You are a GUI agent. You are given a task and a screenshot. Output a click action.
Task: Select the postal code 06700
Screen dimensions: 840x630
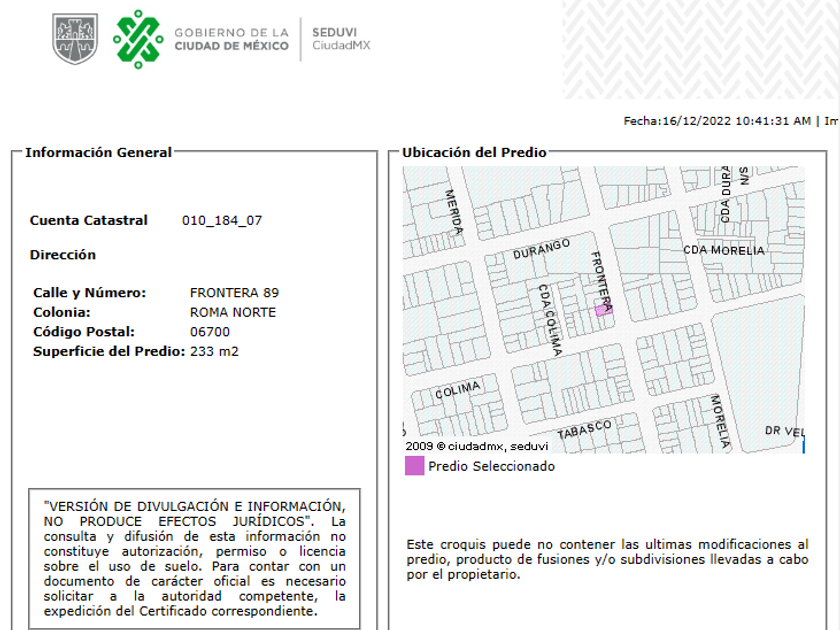point(209,332)
